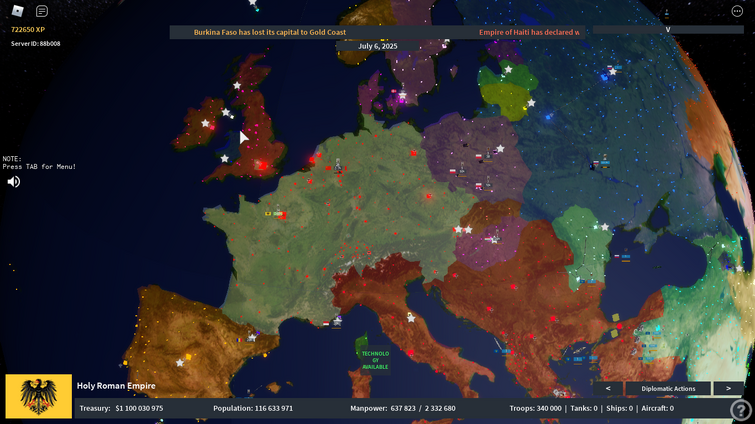Select the capital star in green Estonia region
755x424 pixels.
508,69
